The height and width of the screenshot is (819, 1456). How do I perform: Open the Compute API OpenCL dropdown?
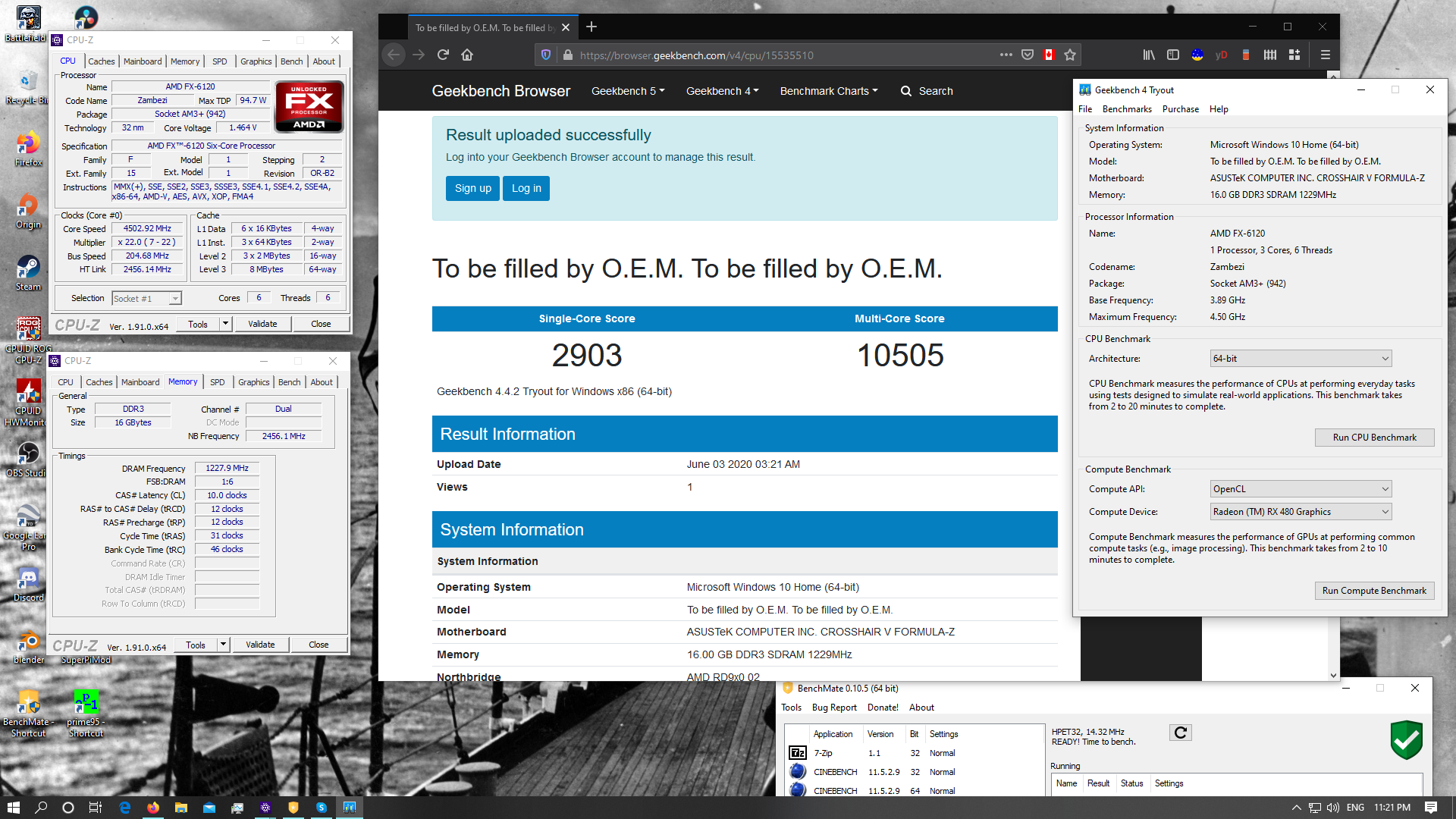pos(1301,489)
